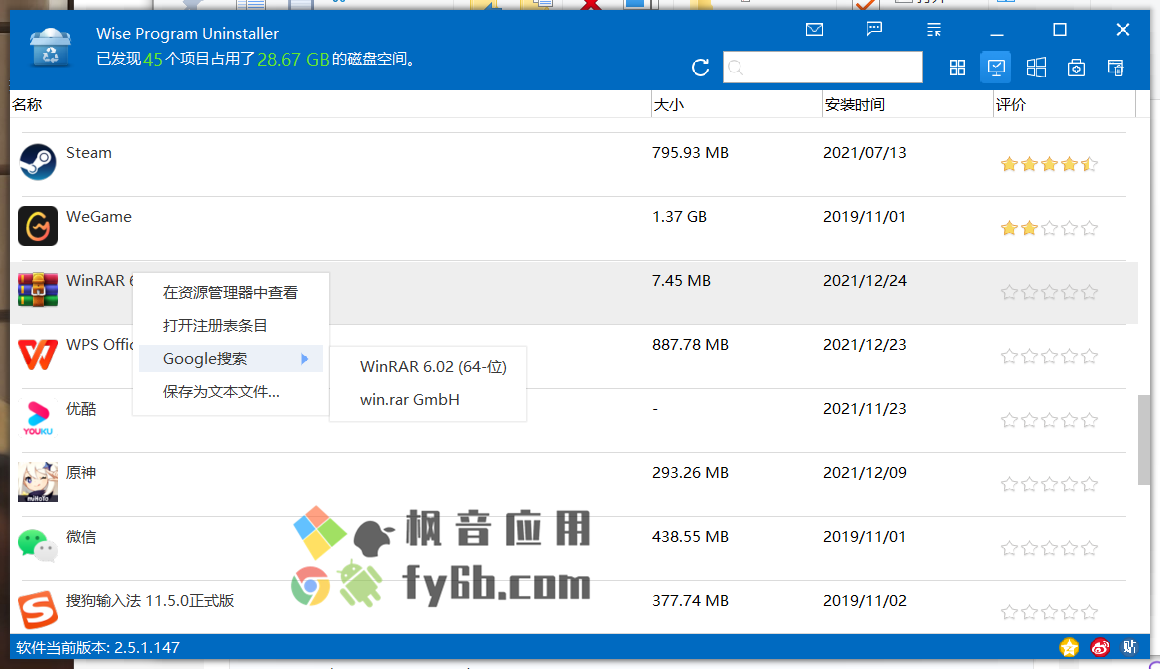This screenshot has width=1160, height=669.
Task: Click the star rating in the WeGame row
Action: (1049, 228)
